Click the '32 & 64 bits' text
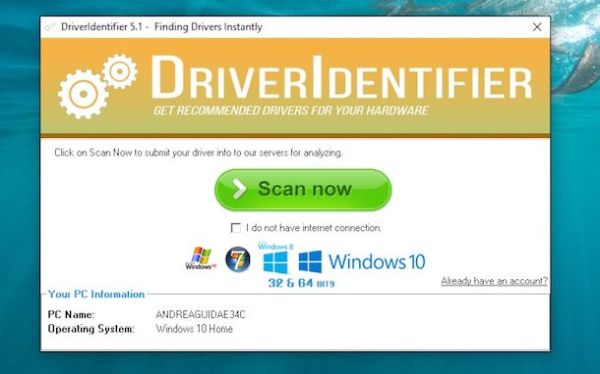The image size is (600, 374). tap(301, 283)
